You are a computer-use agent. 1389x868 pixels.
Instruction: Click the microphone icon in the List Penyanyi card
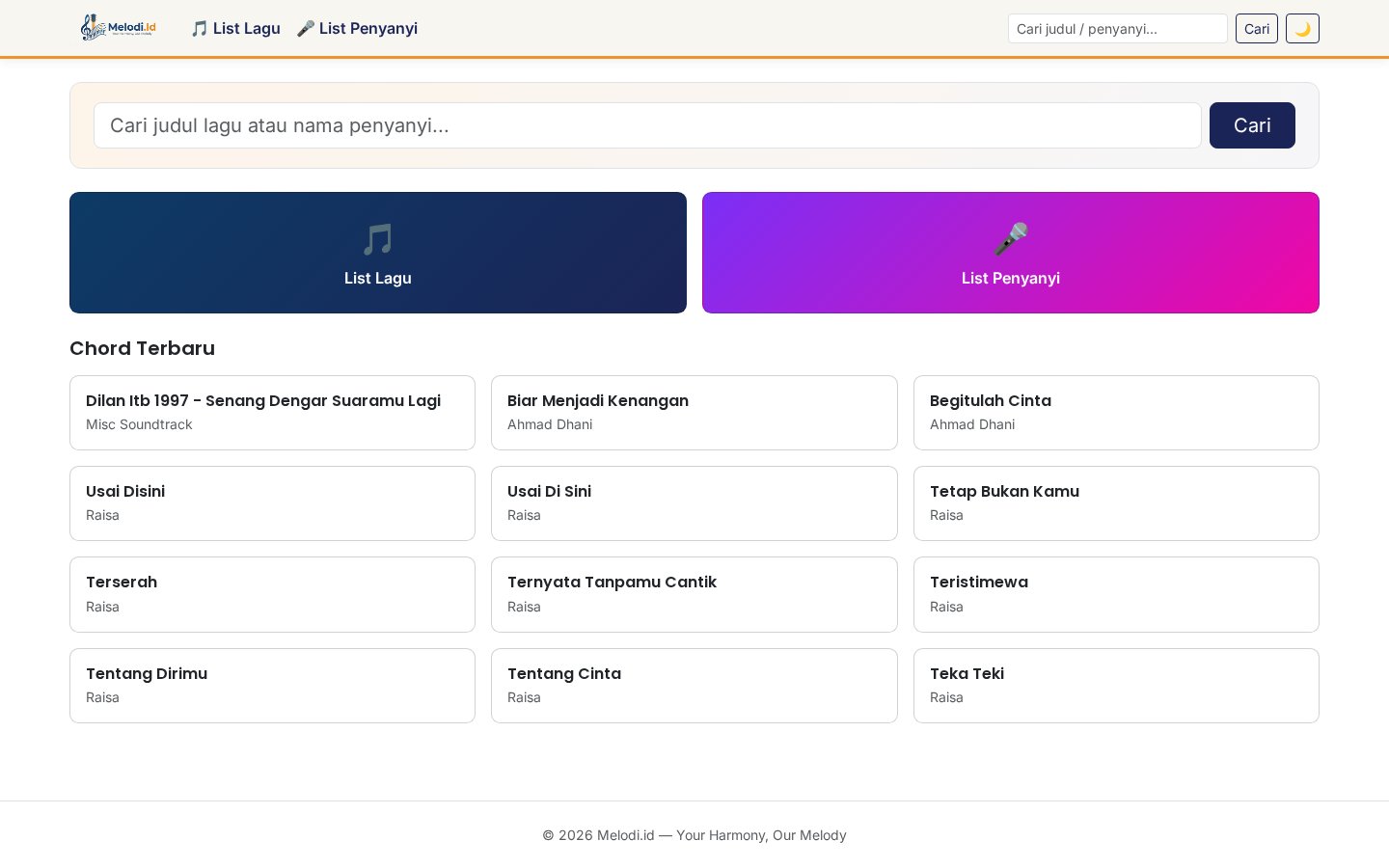pyautogui.click(x=1011, y=239)
